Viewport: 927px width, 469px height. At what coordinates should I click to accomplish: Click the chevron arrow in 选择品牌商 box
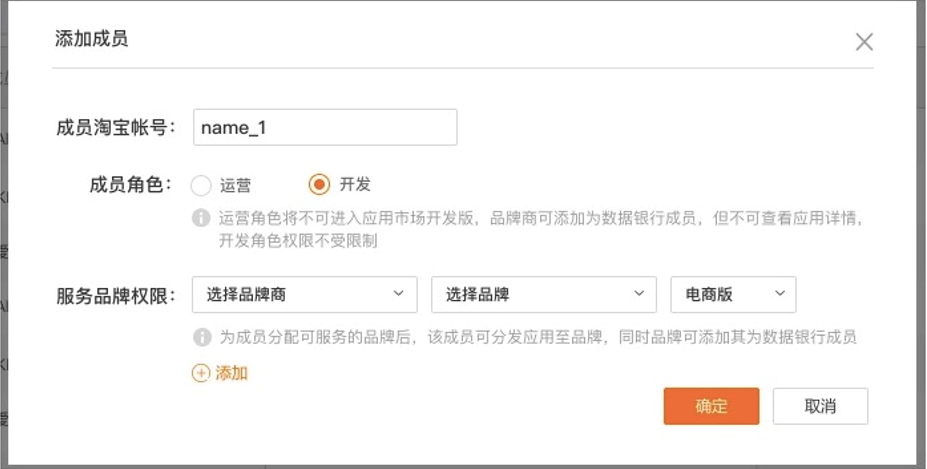tap(398, 294)
